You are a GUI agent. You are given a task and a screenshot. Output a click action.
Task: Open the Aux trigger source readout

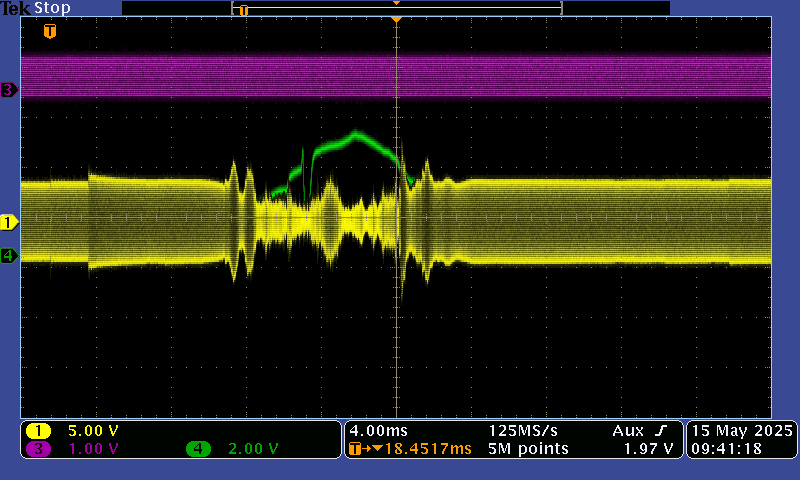click(628, 430)
